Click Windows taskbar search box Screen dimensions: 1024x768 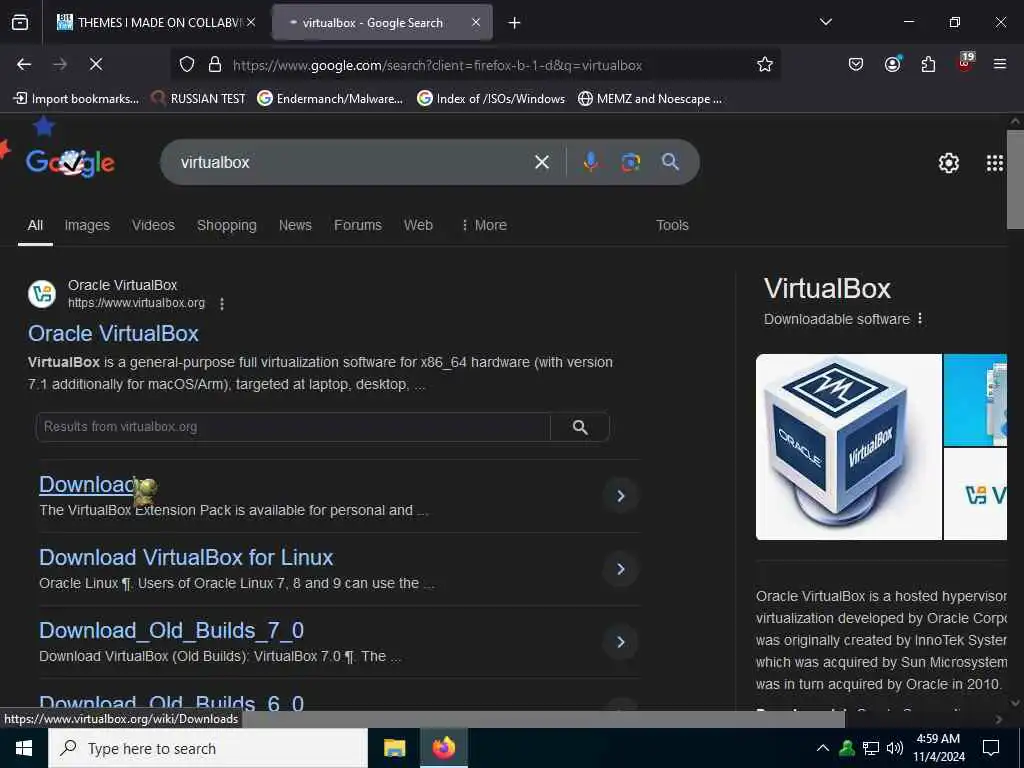tap(208, 748)
